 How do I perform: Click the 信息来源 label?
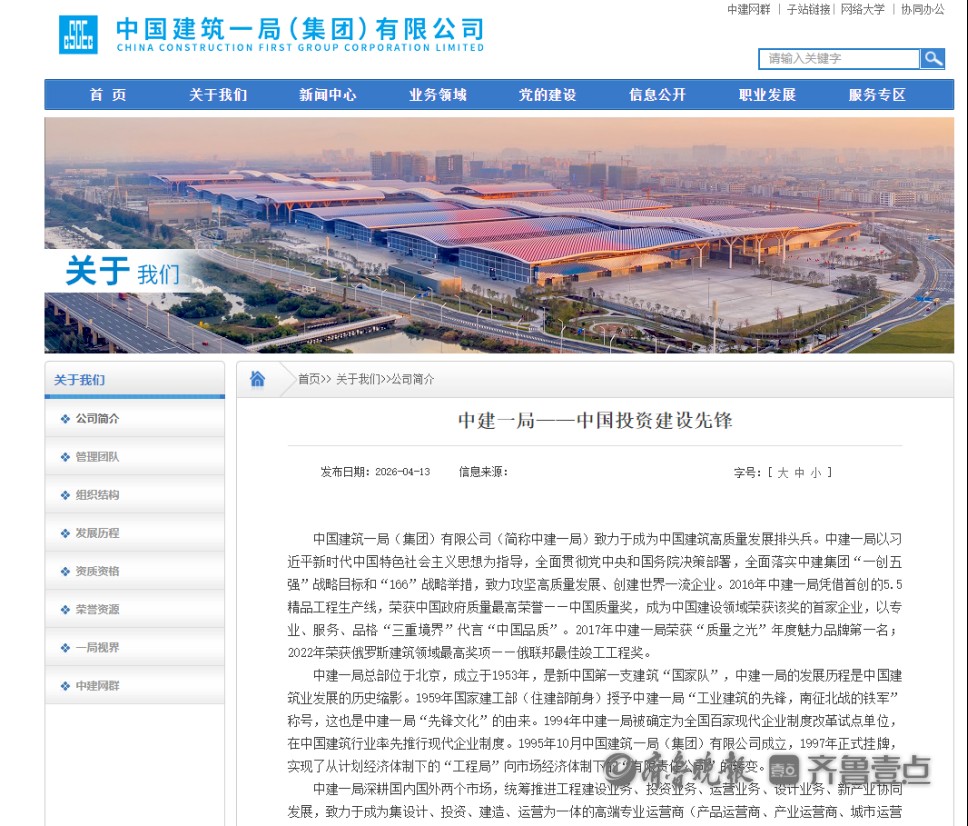coord(483,472)
